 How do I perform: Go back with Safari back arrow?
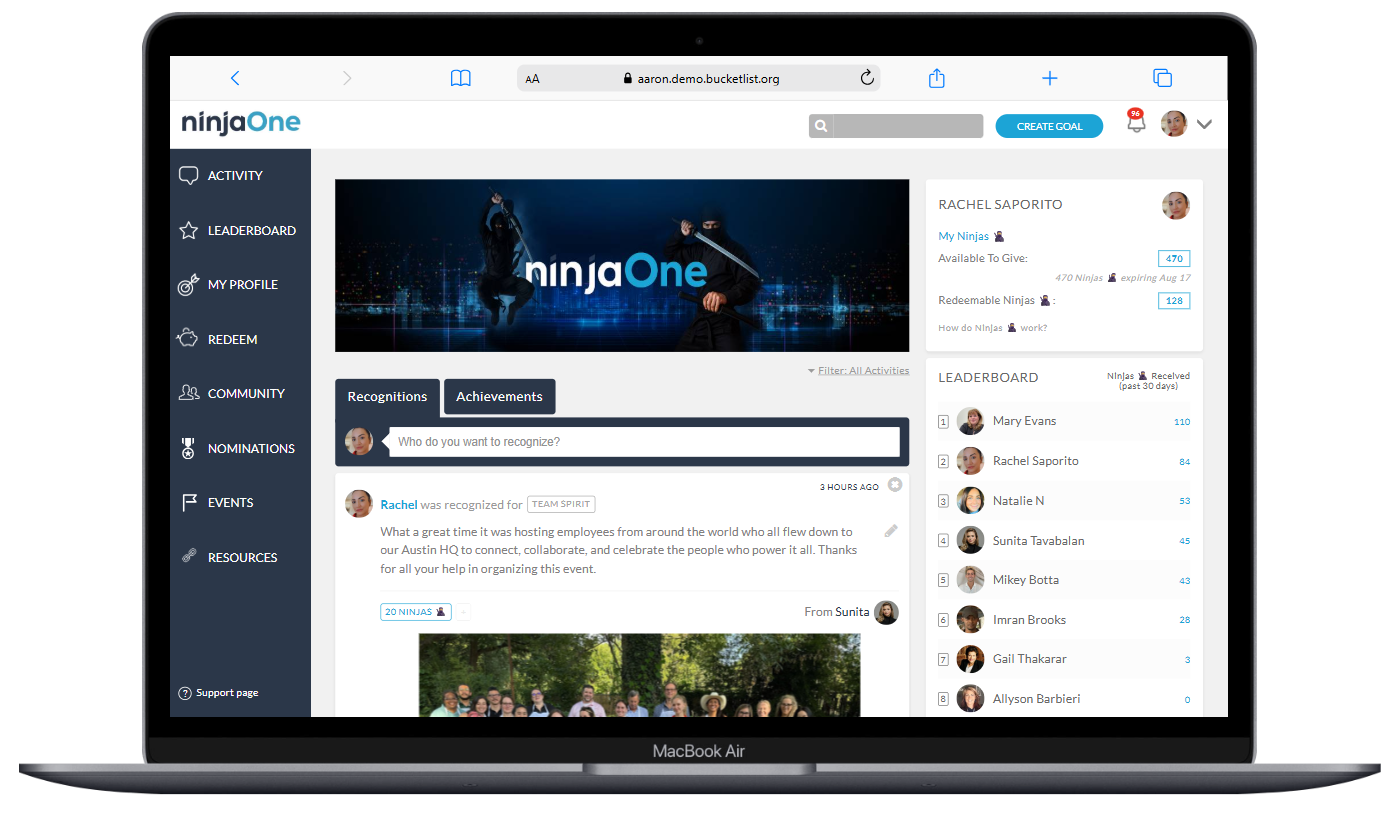click(235, 78)
